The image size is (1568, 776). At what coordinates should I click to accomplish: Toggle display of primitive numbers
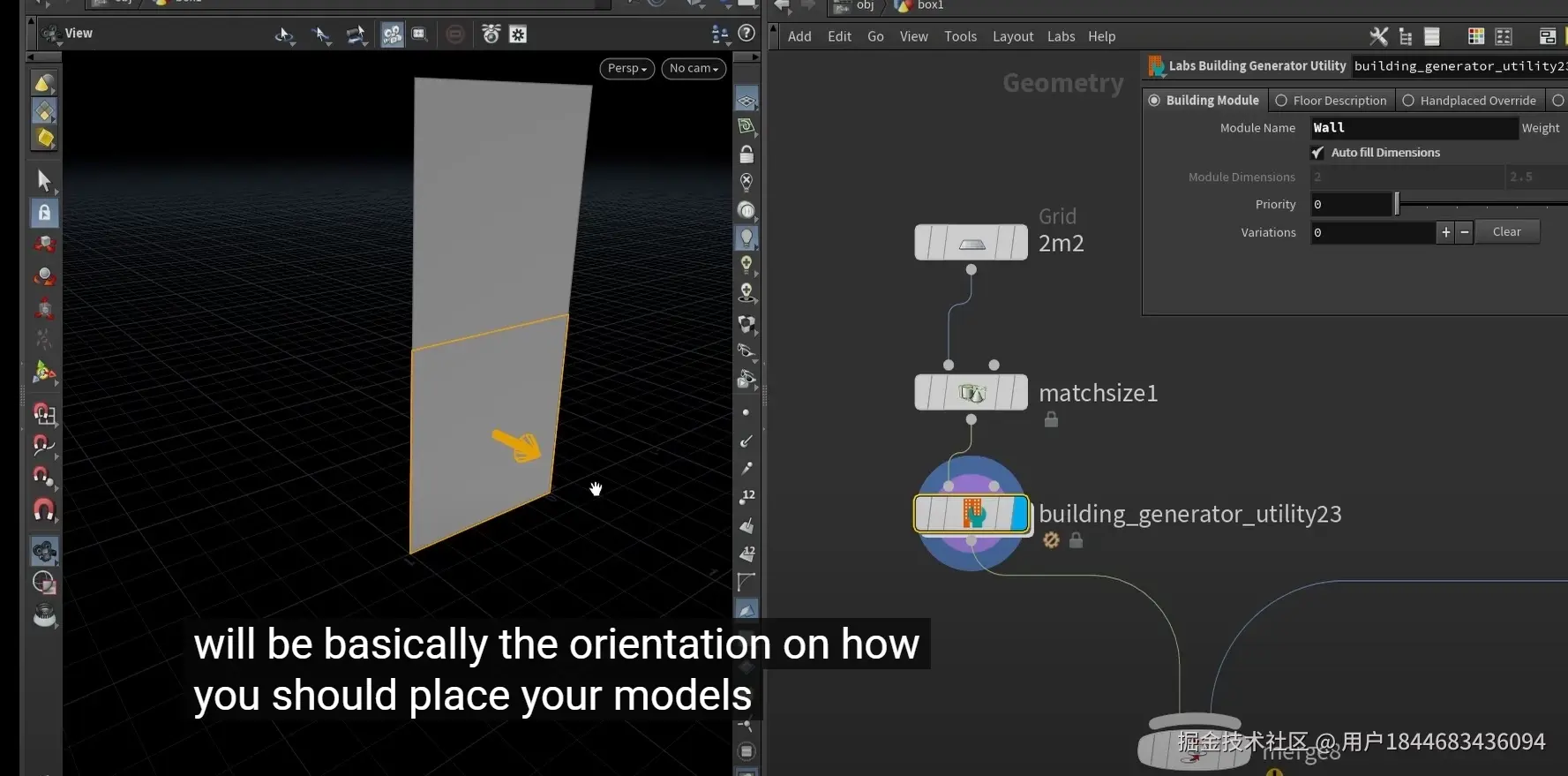pyautogui.click(x=746, y=554)
